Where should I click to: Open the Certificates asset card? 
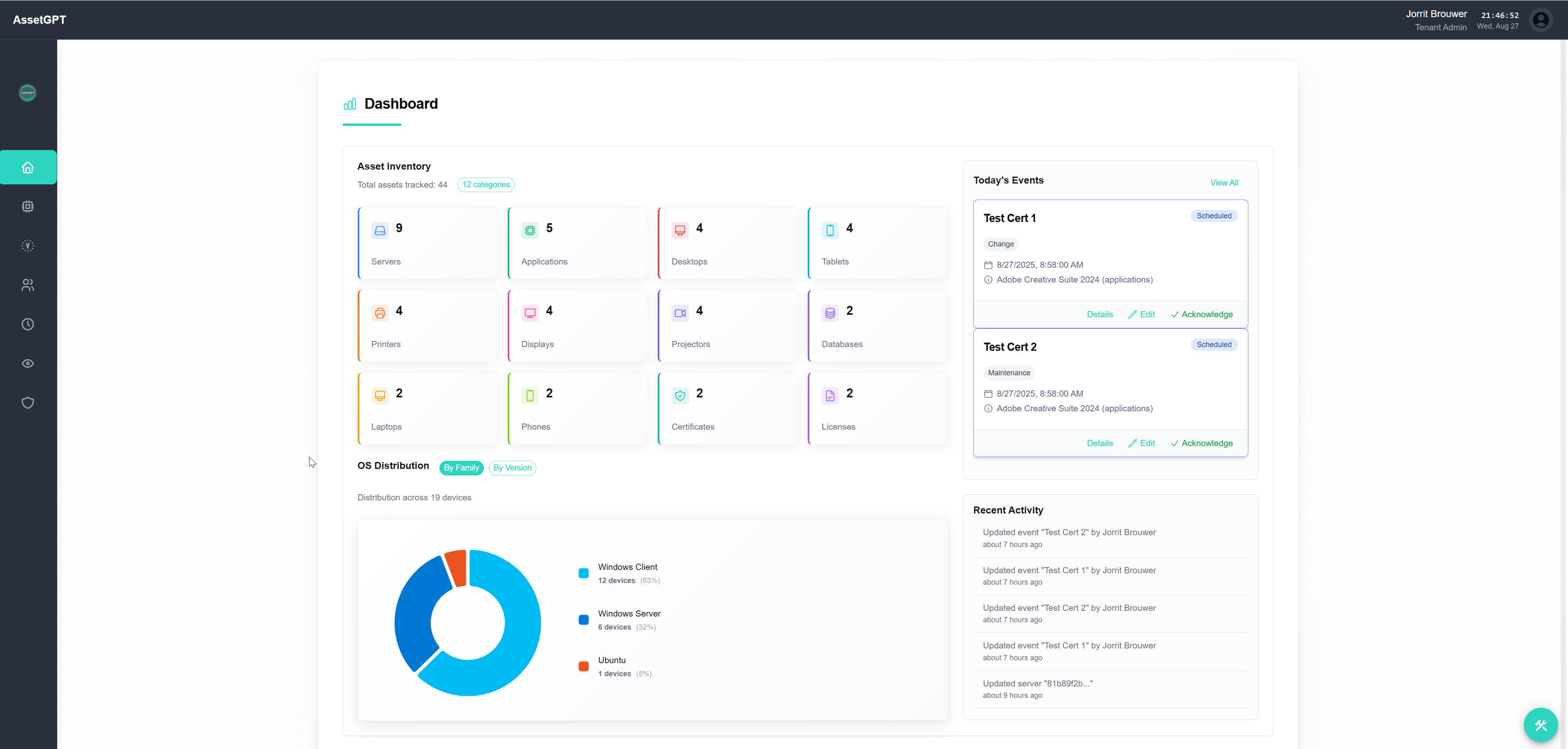tap(728, 408)
